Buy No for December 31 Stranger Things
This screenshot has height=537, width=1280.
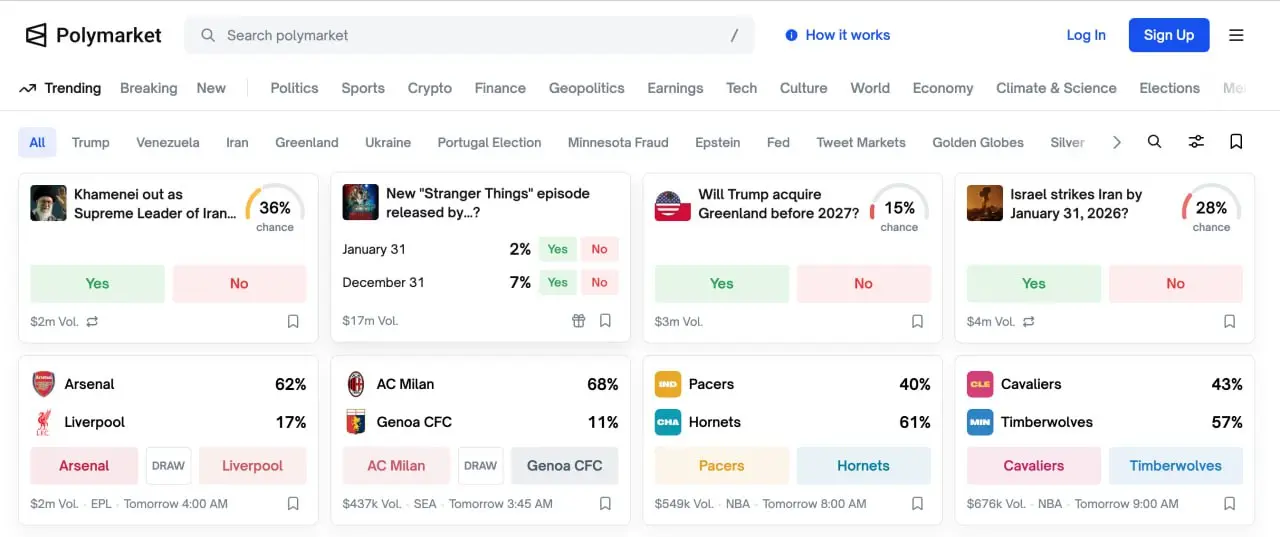pos(599,282)
